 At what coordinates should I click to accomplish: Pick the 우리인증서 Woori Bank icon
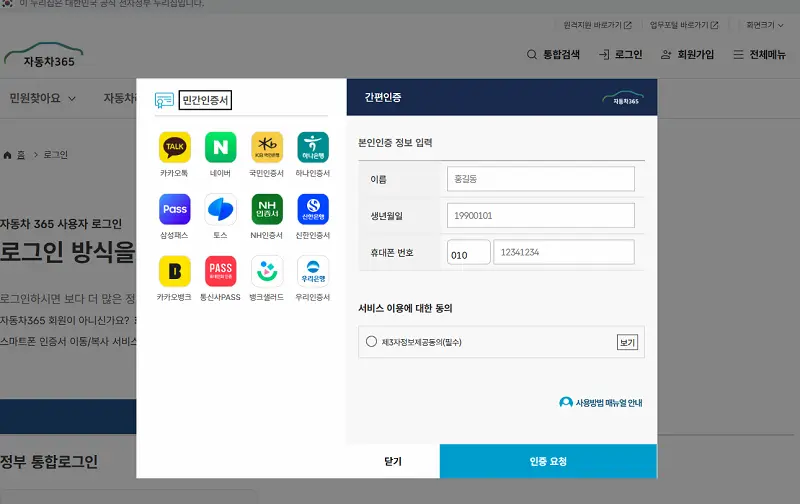coord(313,271)
